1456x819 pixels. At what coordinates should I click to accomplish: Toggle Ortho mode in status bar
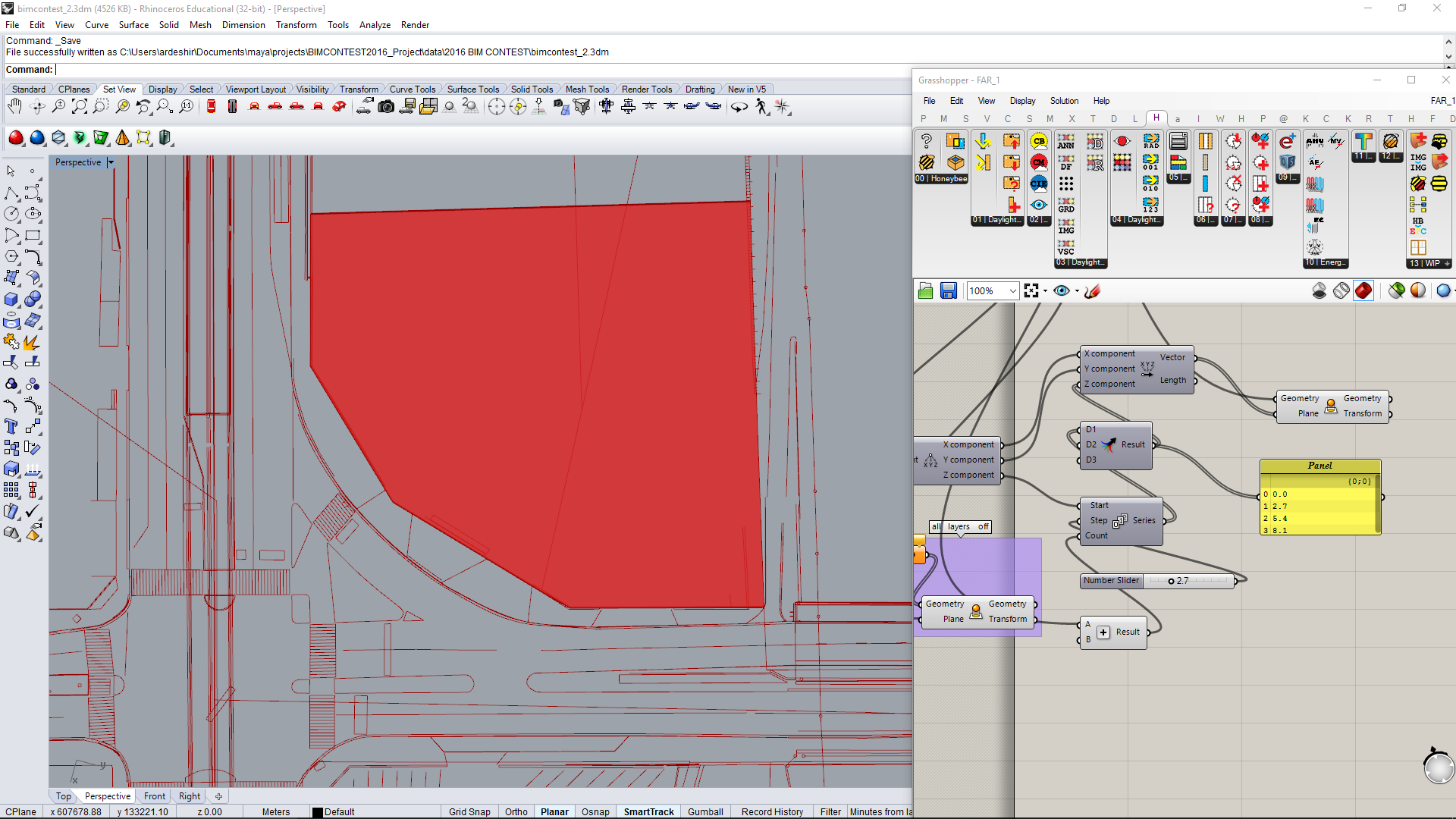(x=516, y=811)
